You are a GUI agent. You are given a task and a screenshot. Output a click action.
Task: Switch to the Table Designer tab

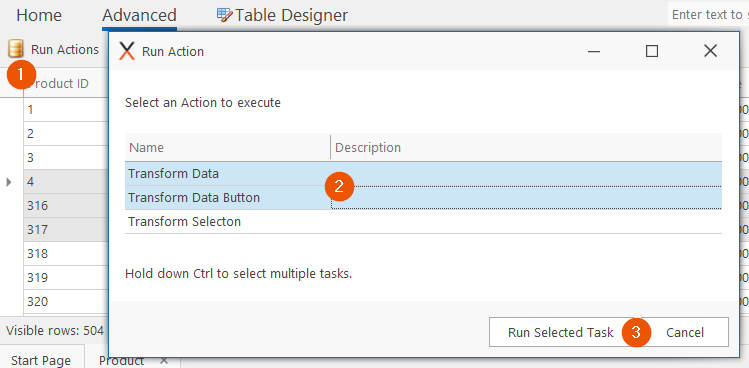(282, 15)
